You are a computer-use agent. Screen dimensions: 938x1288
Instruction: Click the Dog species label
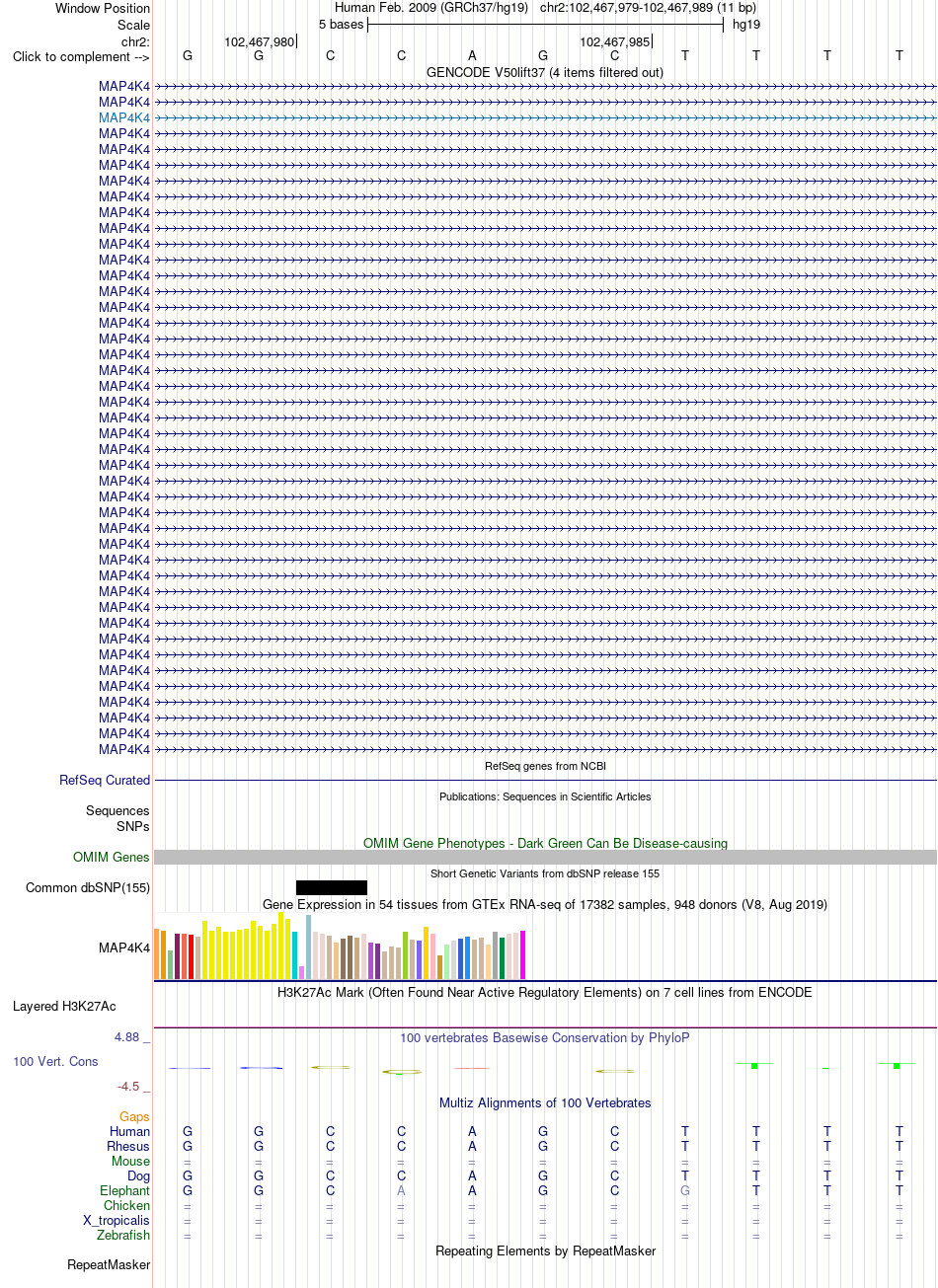tap(138, 1175)
